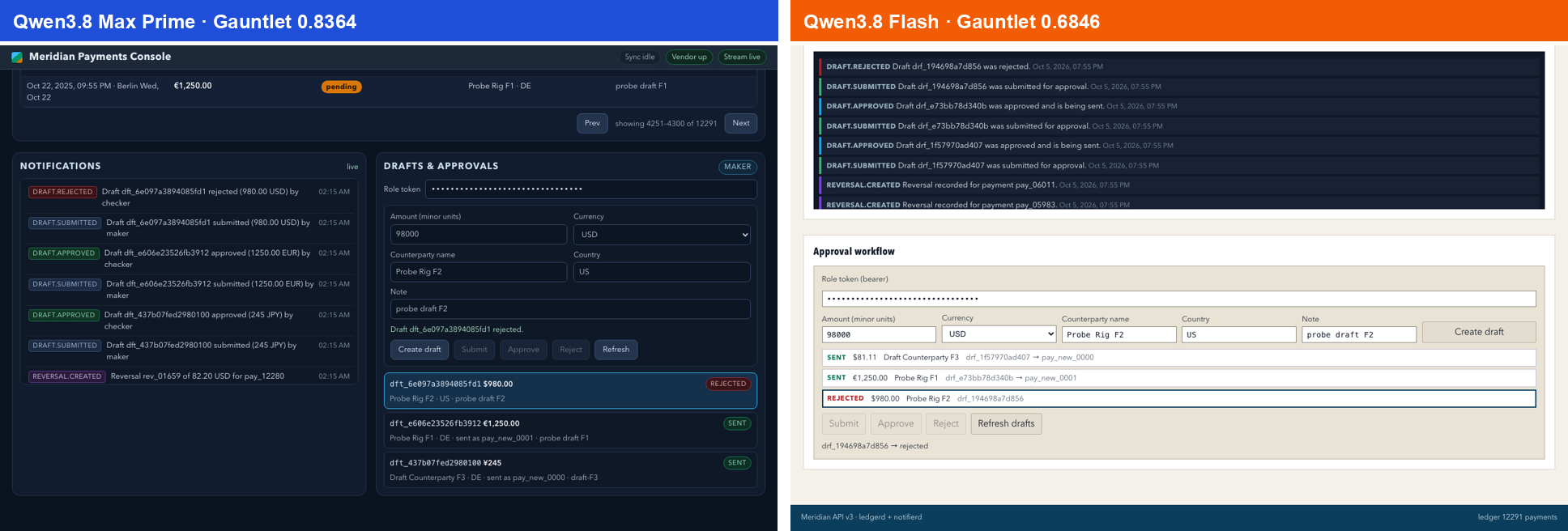Click the Submit button in Approval workflow
The image size is (1568, 531).
844,423
